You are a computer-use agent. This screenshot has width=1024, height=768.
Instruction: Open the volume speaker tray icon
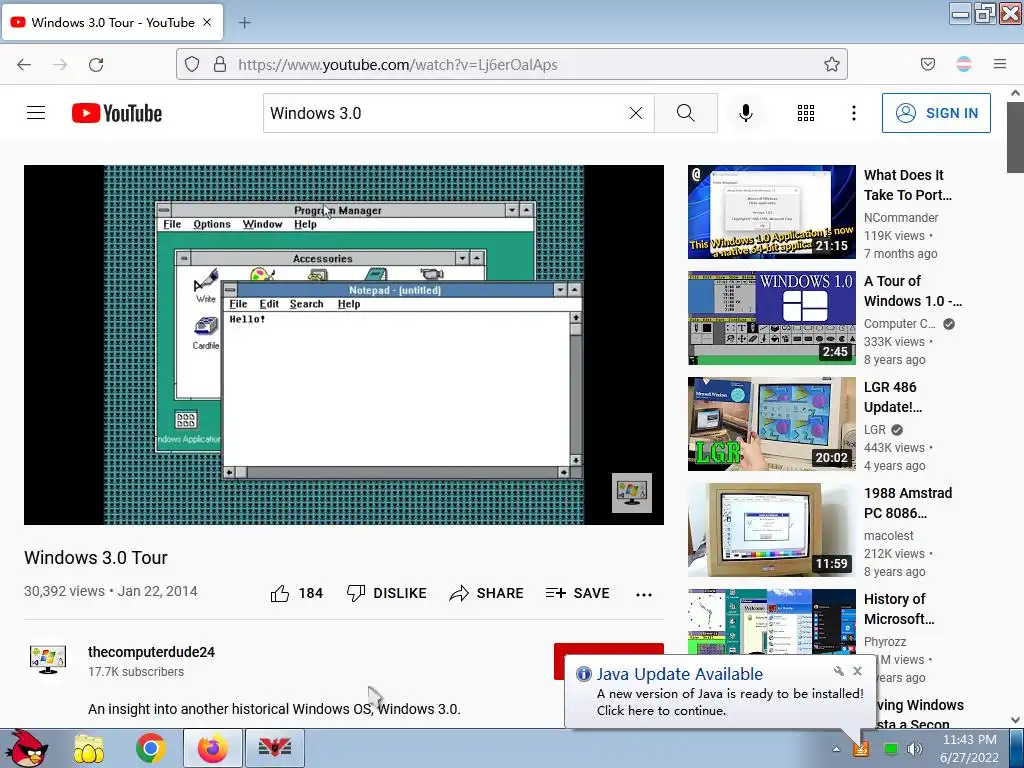[x=915, y=748]
